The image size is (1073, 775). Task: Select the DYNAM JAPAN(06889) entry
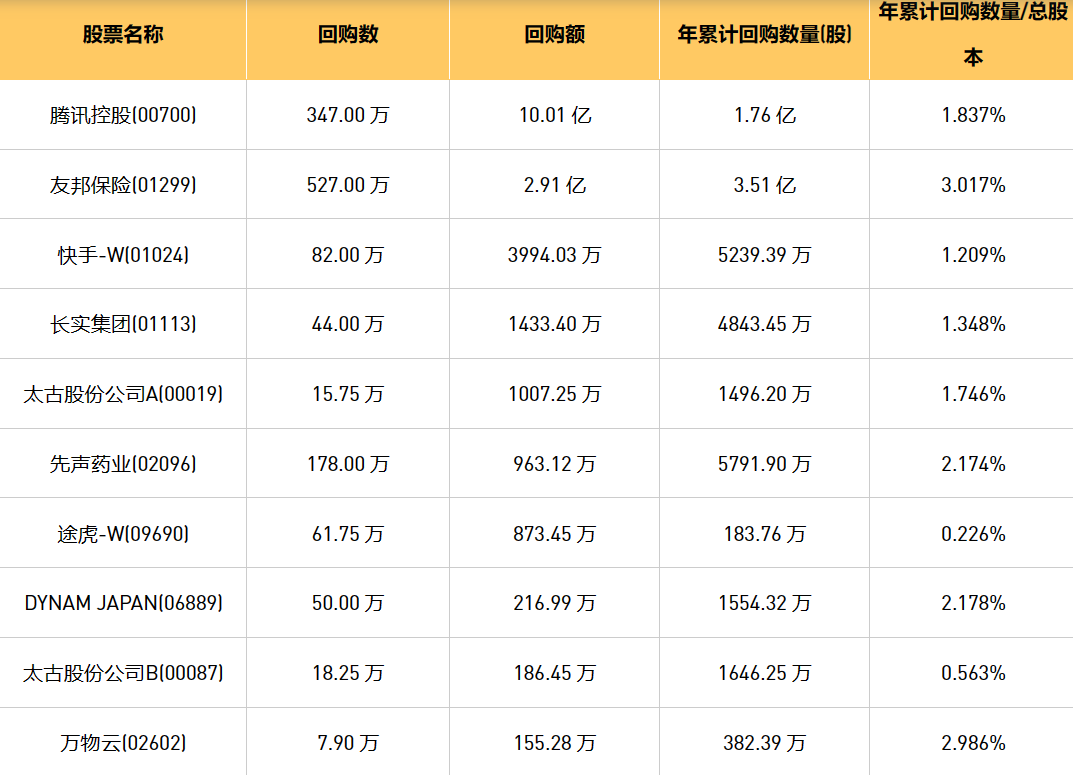click(123, 603)
